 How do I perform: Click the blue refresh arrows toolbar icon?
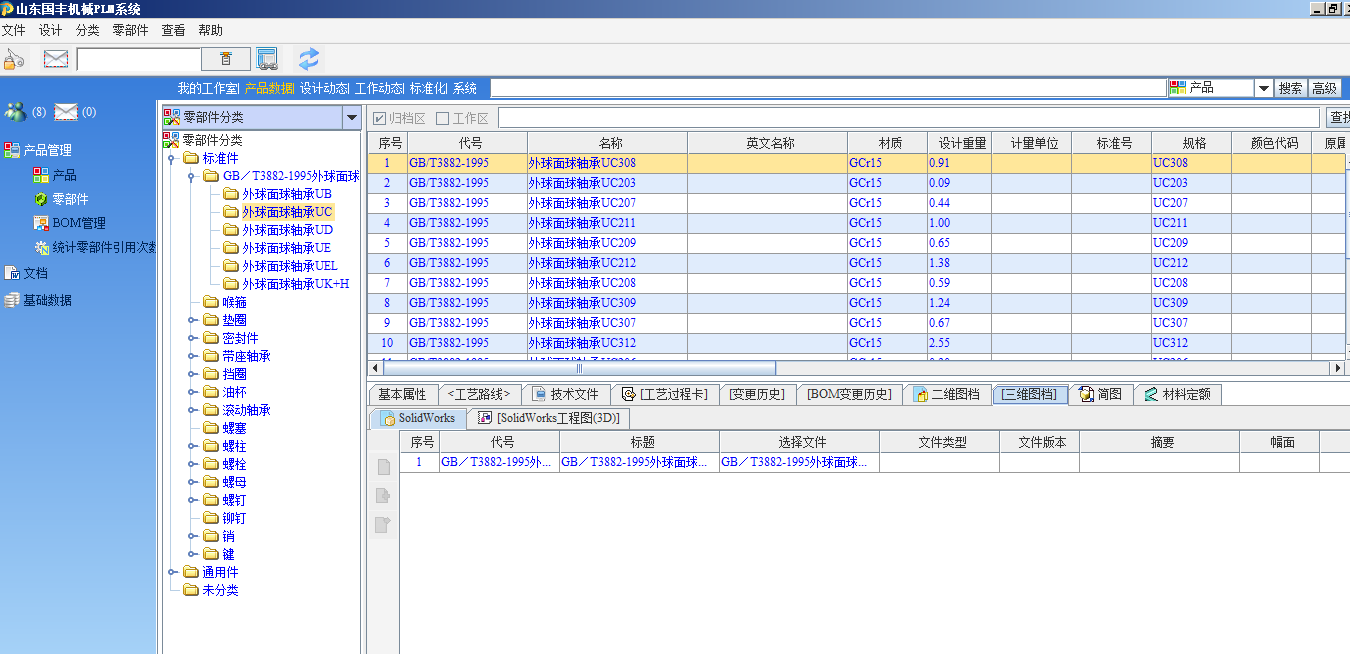click(x=309, y=59)
